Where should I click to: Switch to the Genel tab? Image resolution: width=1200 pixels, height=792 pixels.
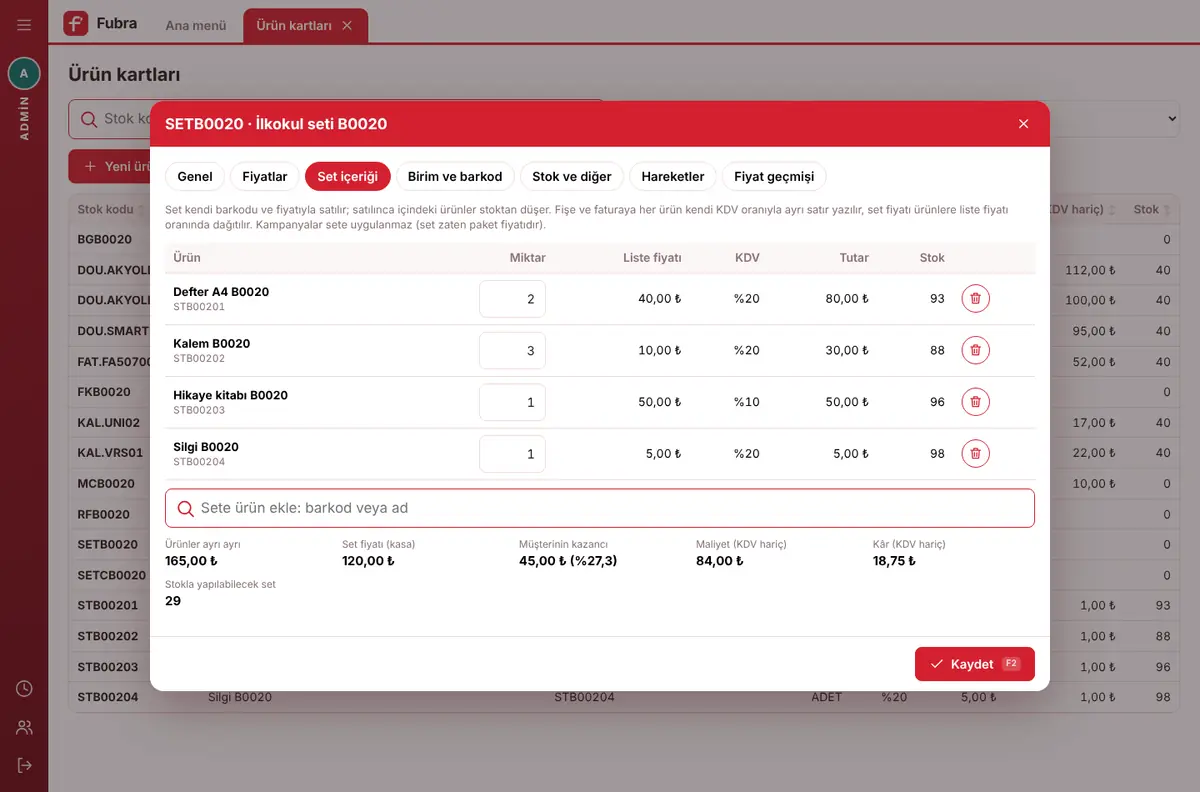195,176
